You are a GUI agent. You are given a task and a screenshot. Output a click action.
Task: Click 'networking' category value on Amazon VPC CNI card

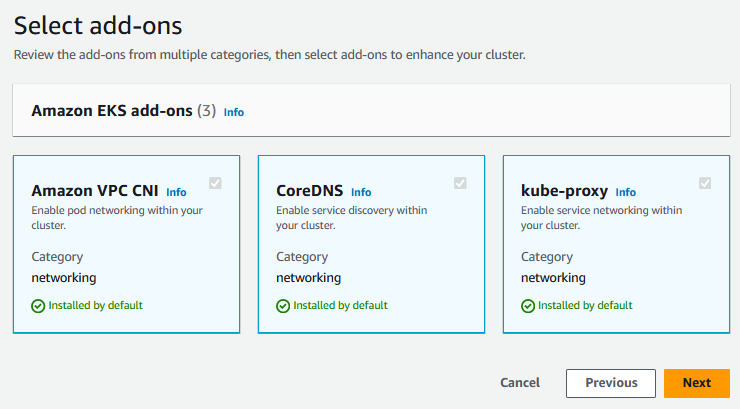[x=64, y=278]
